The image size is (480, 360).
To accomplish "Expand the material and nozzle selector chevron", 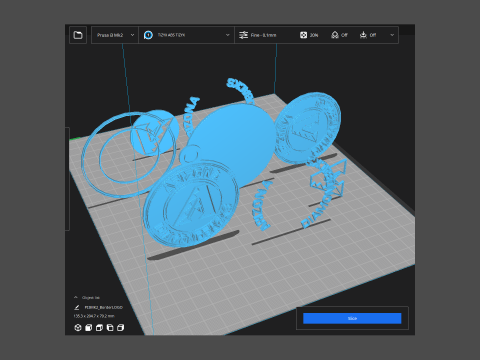I will pos(228,35).
